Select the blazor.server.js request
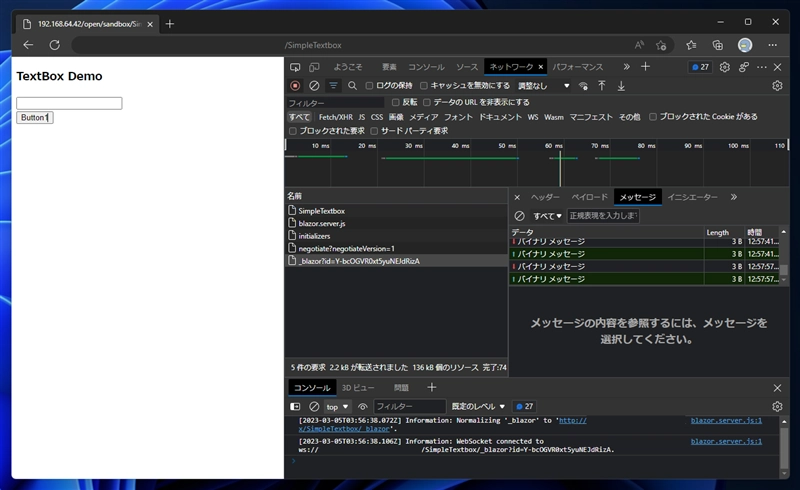Viewport: 800px width, 490px height. 396,224
